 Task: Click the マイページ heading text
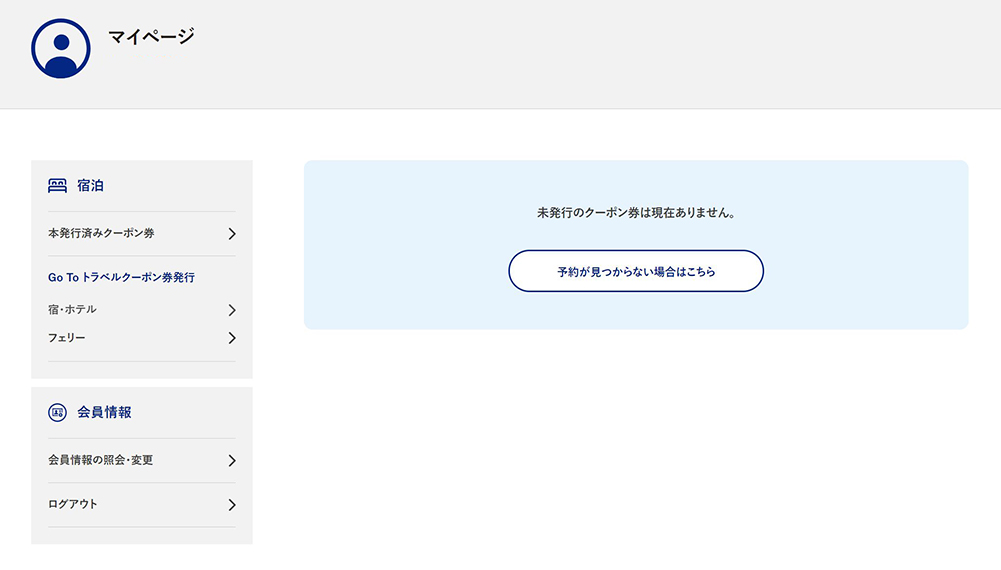[x=151, y=36]
